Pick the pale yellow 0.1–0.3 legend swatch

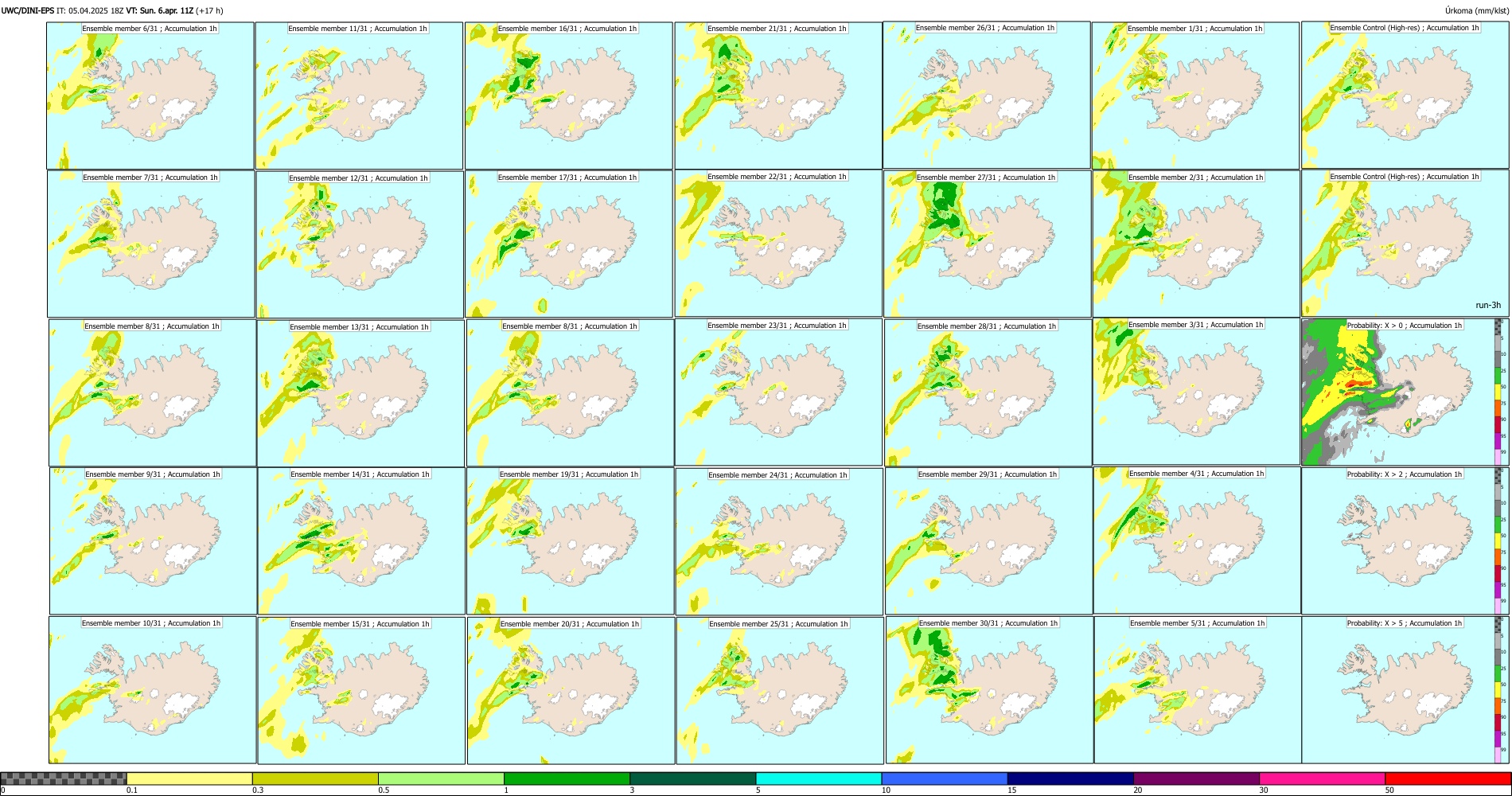coord(189,778)
